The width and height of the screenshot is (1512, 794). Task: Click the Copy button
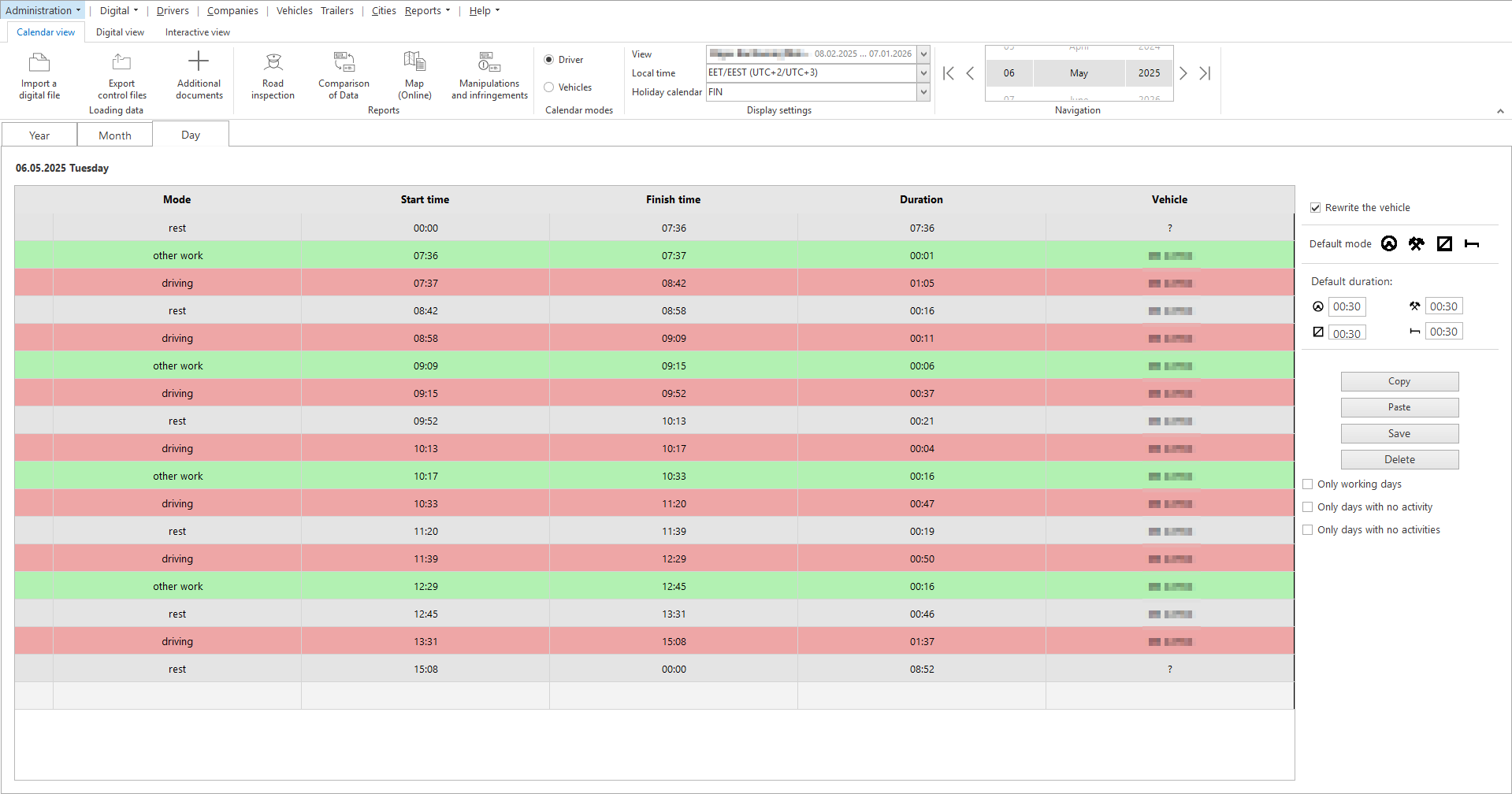tap(1399, 381)
